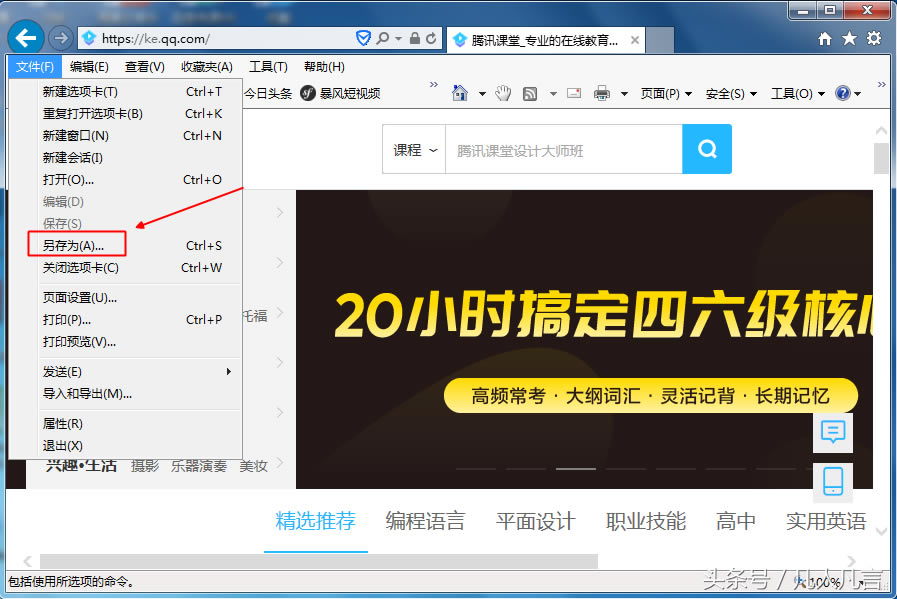897x599 pixels.
Task: Select the third carousel dot indicator
Action: [575, 467]
